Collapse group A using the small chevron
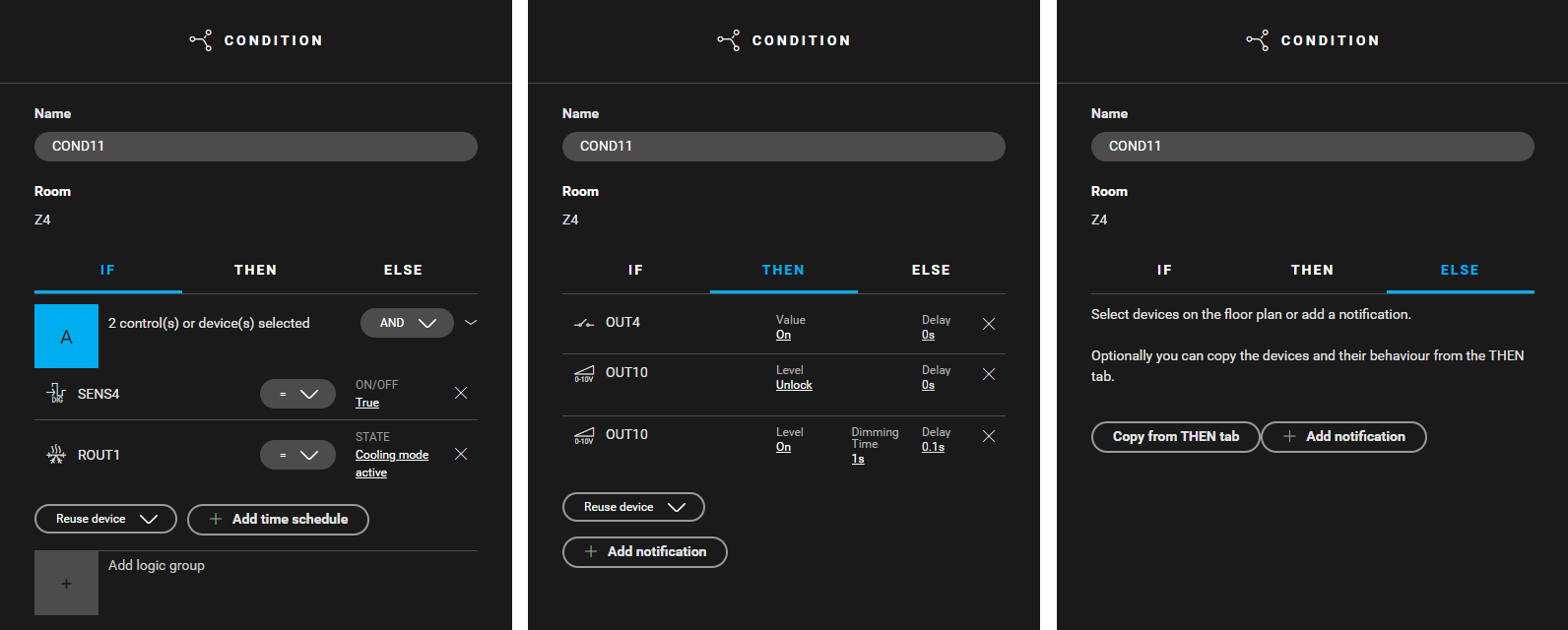 click(471, 323)
